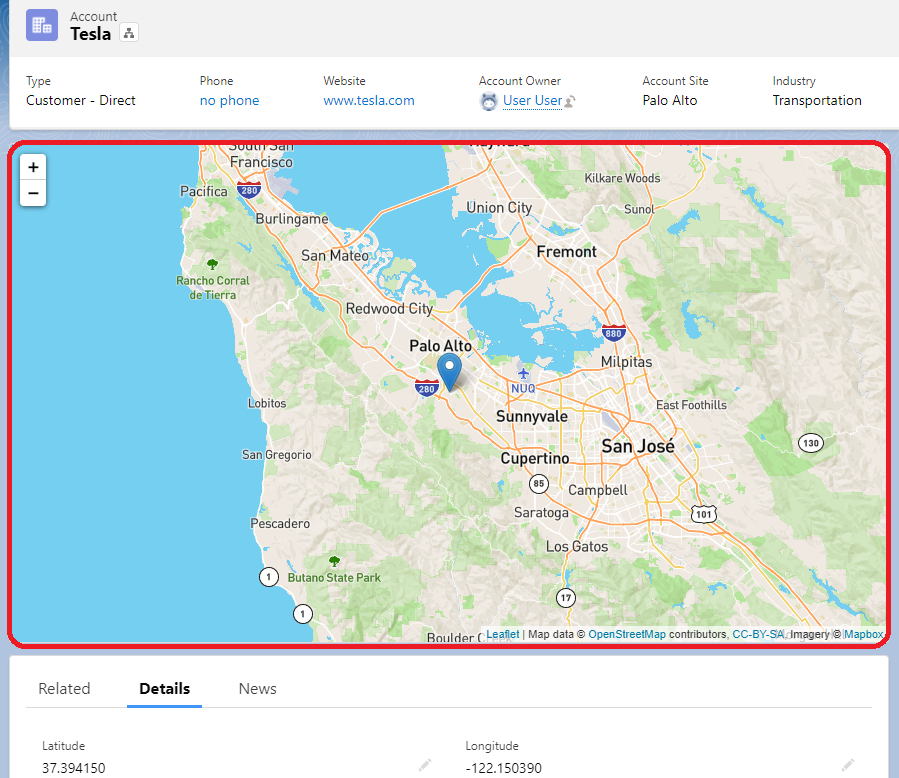Click the Palo Alto map label
This screenshot has height=778, width=899.
tap(440, 346)
